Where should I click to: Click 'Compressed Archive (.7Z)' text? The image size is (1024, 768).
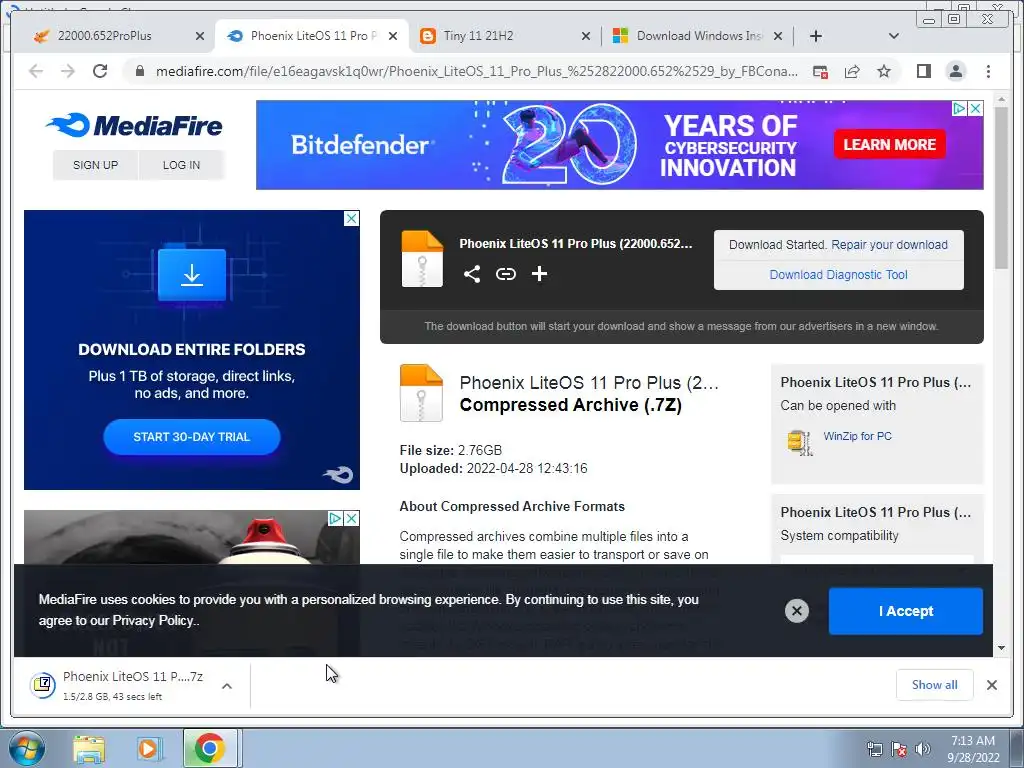pos(571,405)
